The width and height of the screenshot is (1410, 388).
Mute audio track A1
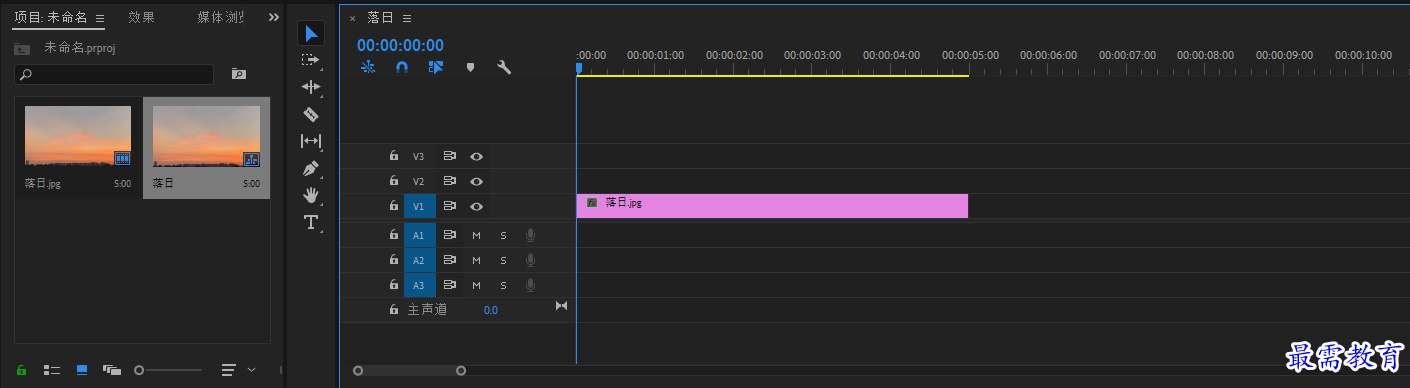477,235
